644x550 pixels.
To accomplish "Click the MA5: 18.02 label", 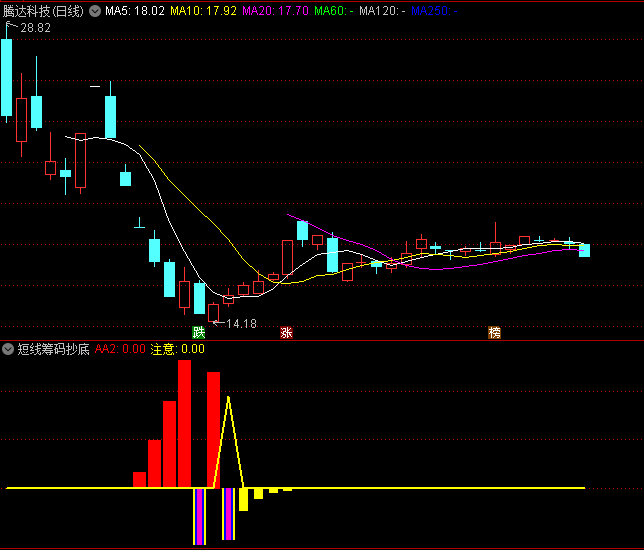I will pos(135,11).
